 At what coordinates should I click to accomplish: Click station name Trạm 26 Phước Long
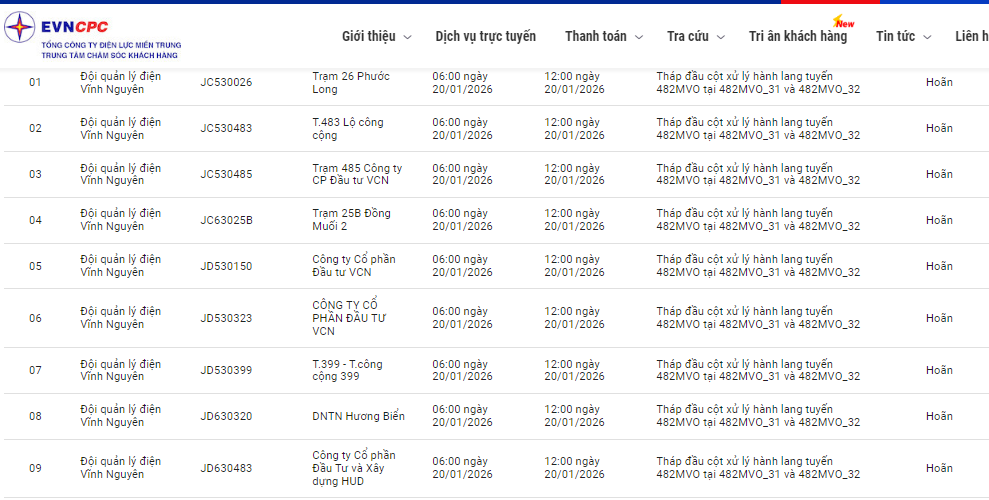pos(351,82)
